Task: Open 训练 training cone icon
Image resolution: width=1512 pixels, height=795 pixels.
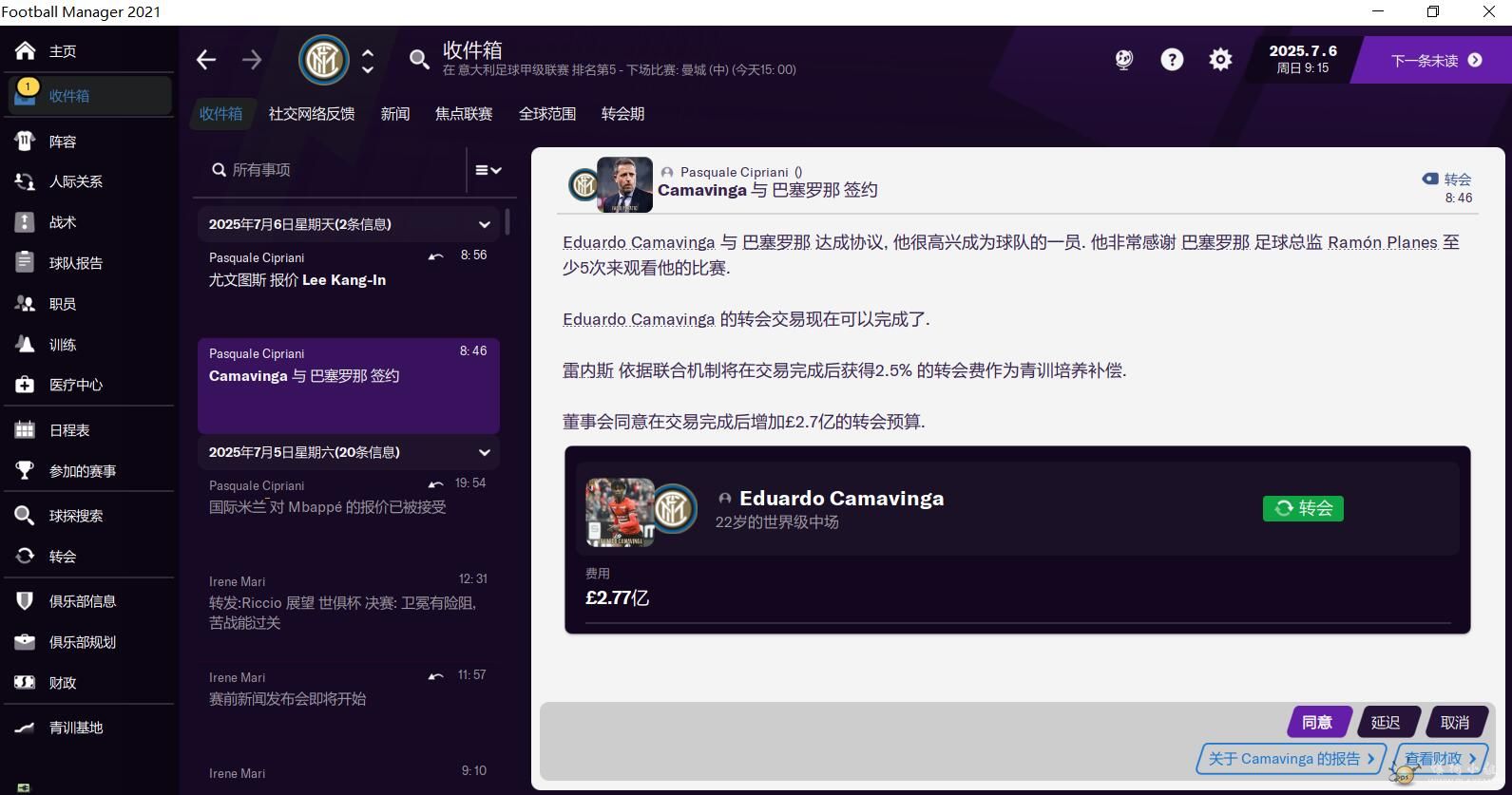Action: [x=26, y=345]
